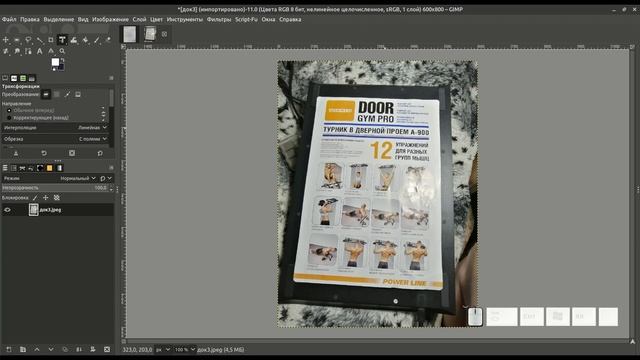
Task: Toggle lock alpha channel icon
Action: click(x=57, y=198)
